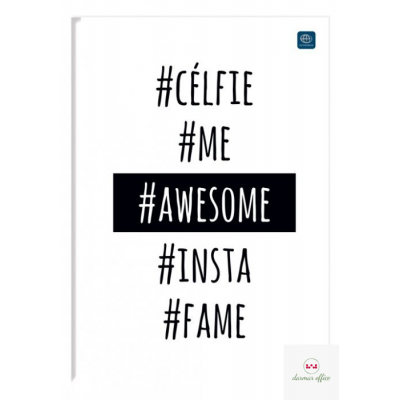
Task: Click the darmar office script text
Action: [311, 379]
